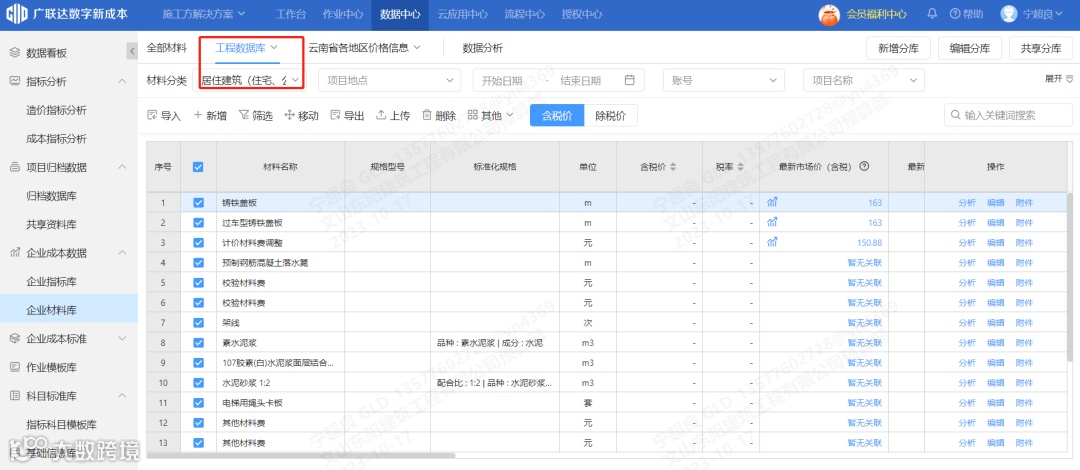
Task: Uncheck row 8 素水泥浆 checkbox
Action: point(198,343)
